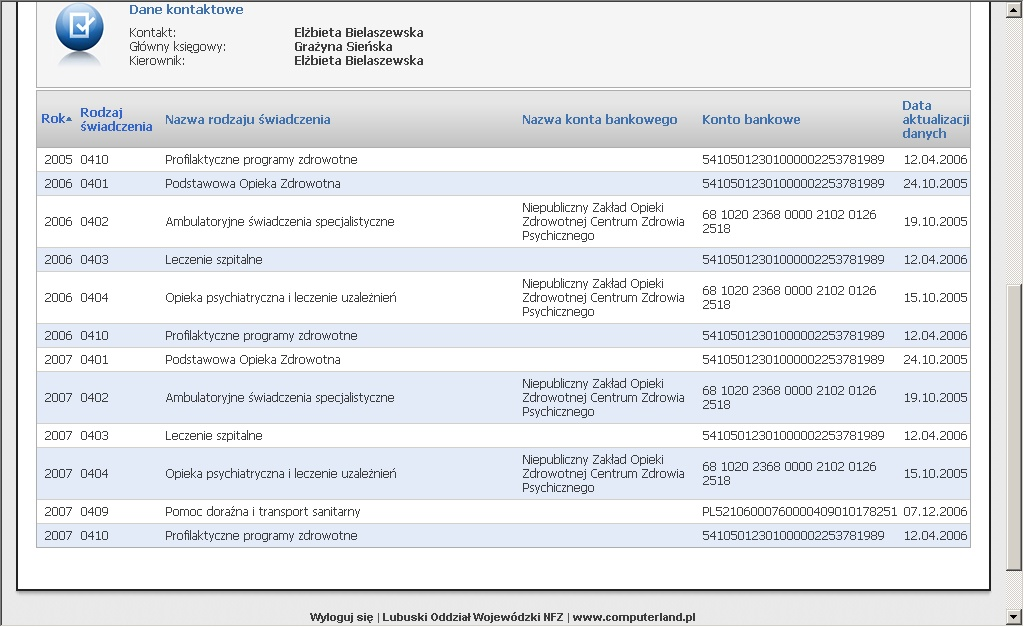Select 2006 Opieka psychiatryczna i leczenie uzależnień
Viewport: 1024px width, 627px height.
[x=281, y=297]
